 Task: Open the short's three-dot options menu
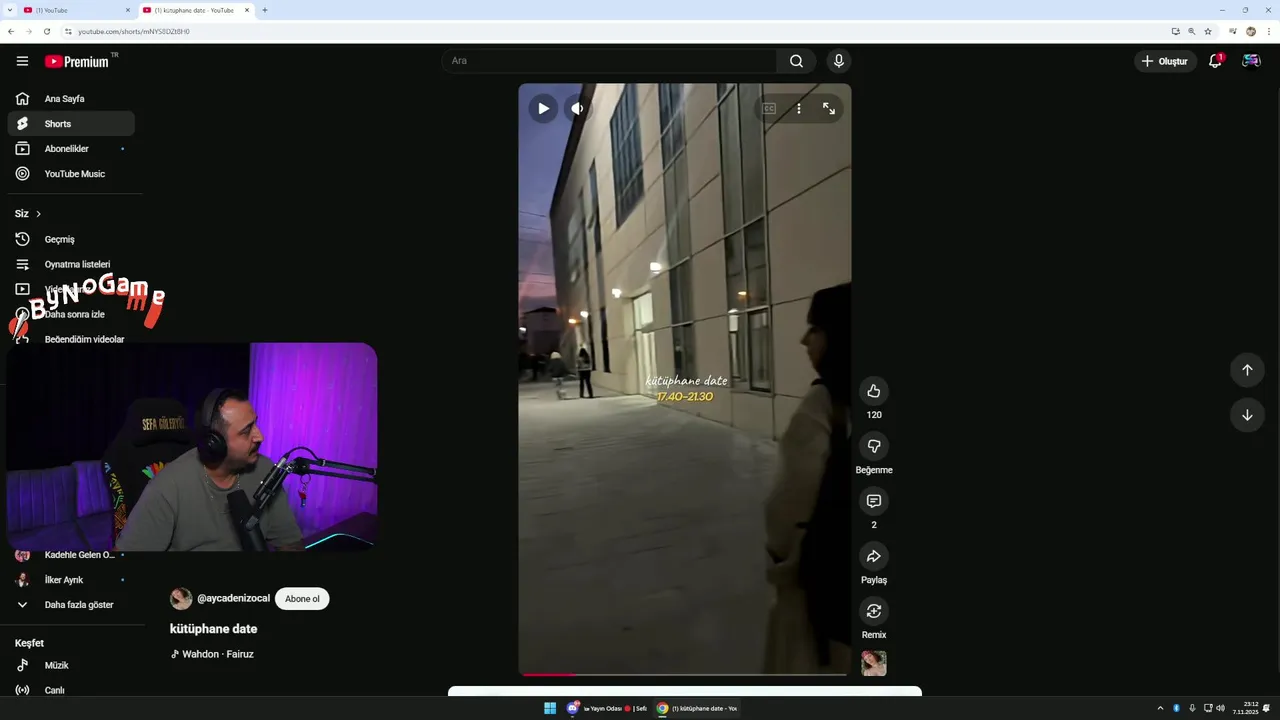coord(799,109)
